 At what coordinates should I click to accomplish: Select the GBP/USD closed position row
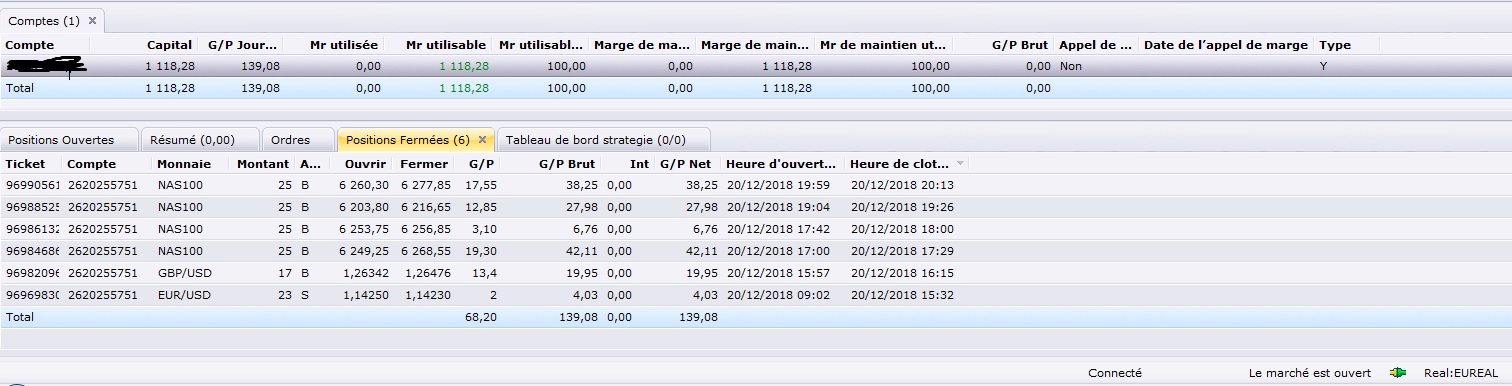pos(484,273)
